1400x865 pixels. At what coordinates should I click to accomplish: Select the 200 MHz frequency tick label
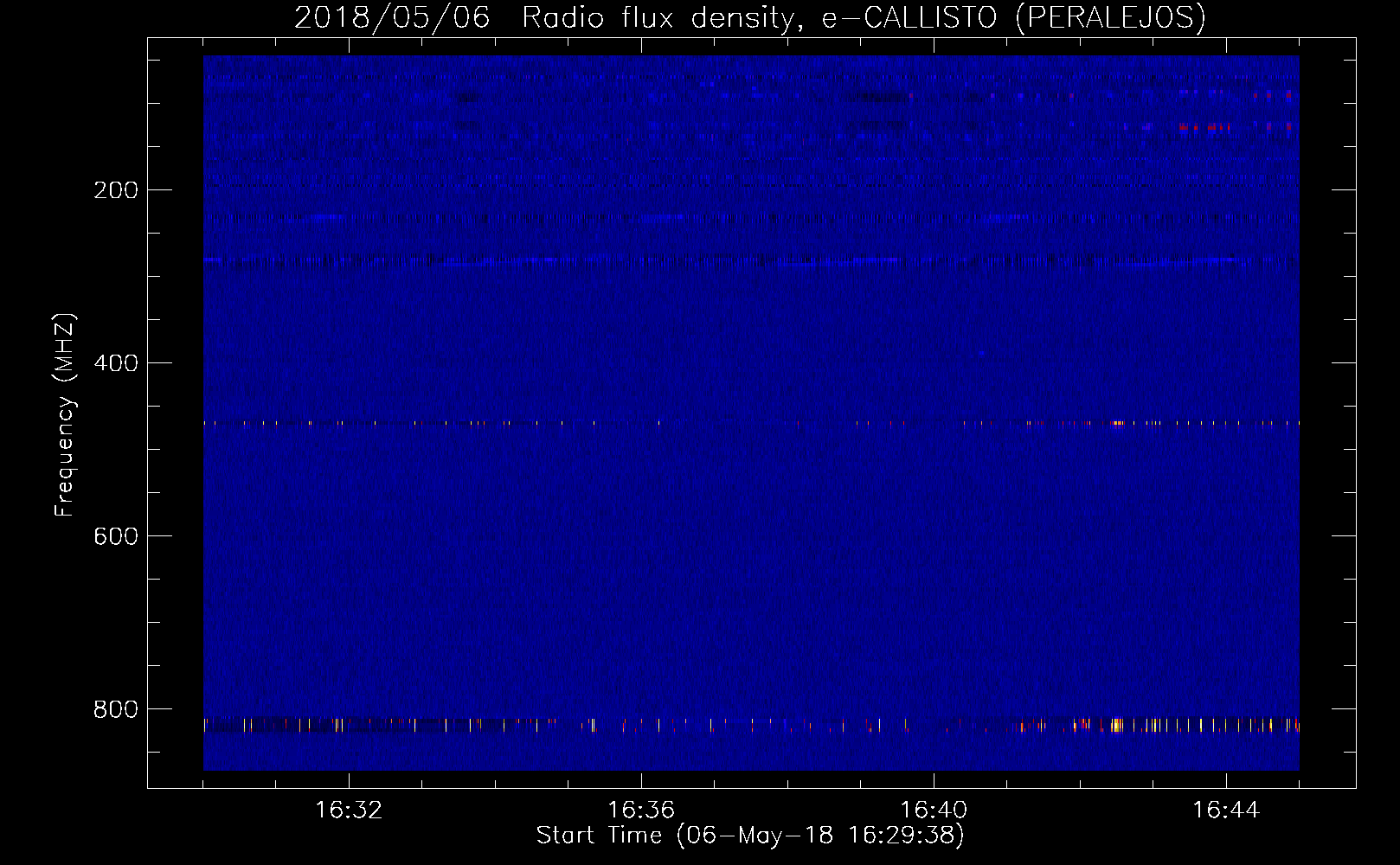click(116, 190)
